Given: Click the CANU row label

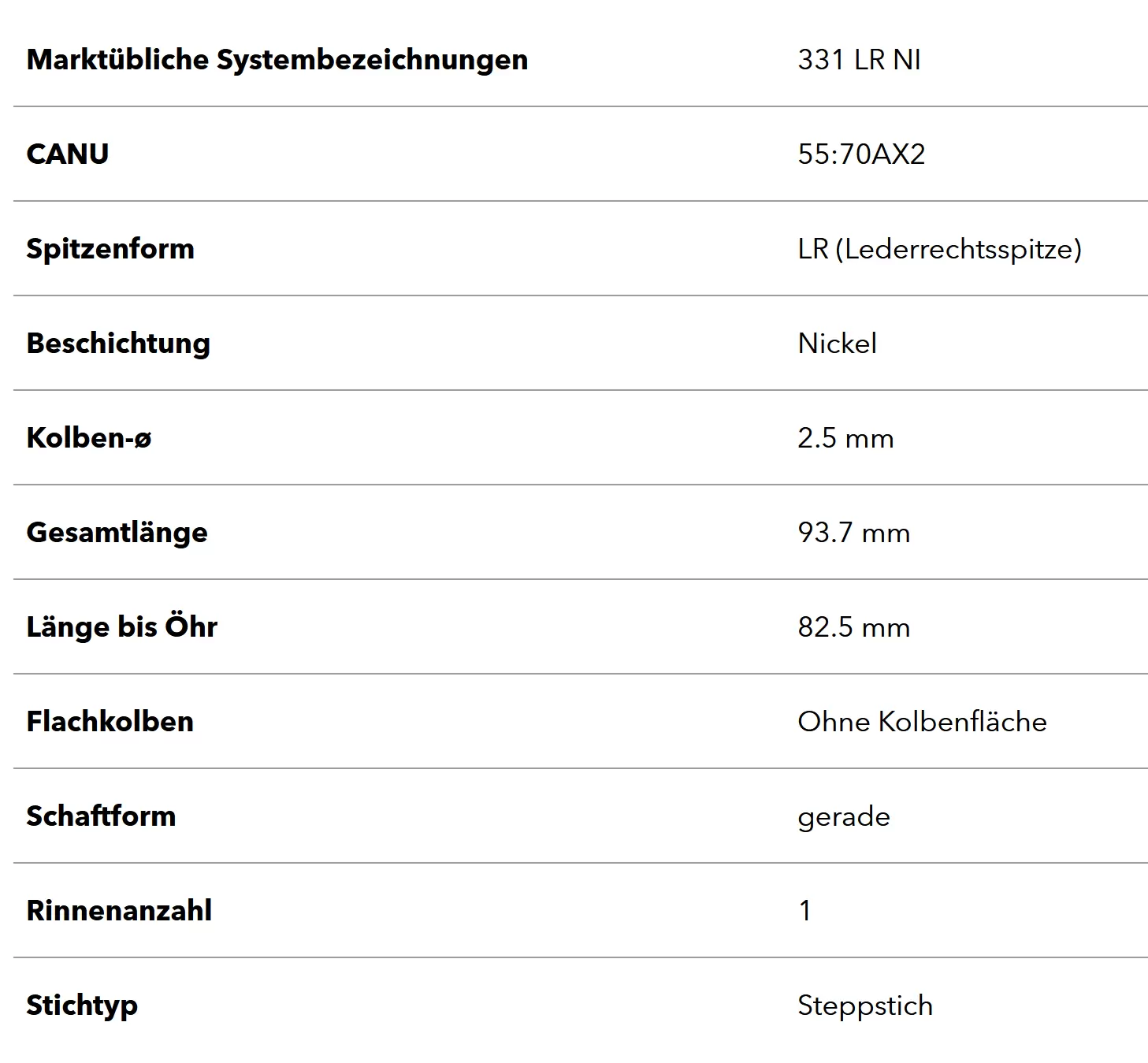Looking at the screenshot, I should pyautogui.click(x=68, y=154).
